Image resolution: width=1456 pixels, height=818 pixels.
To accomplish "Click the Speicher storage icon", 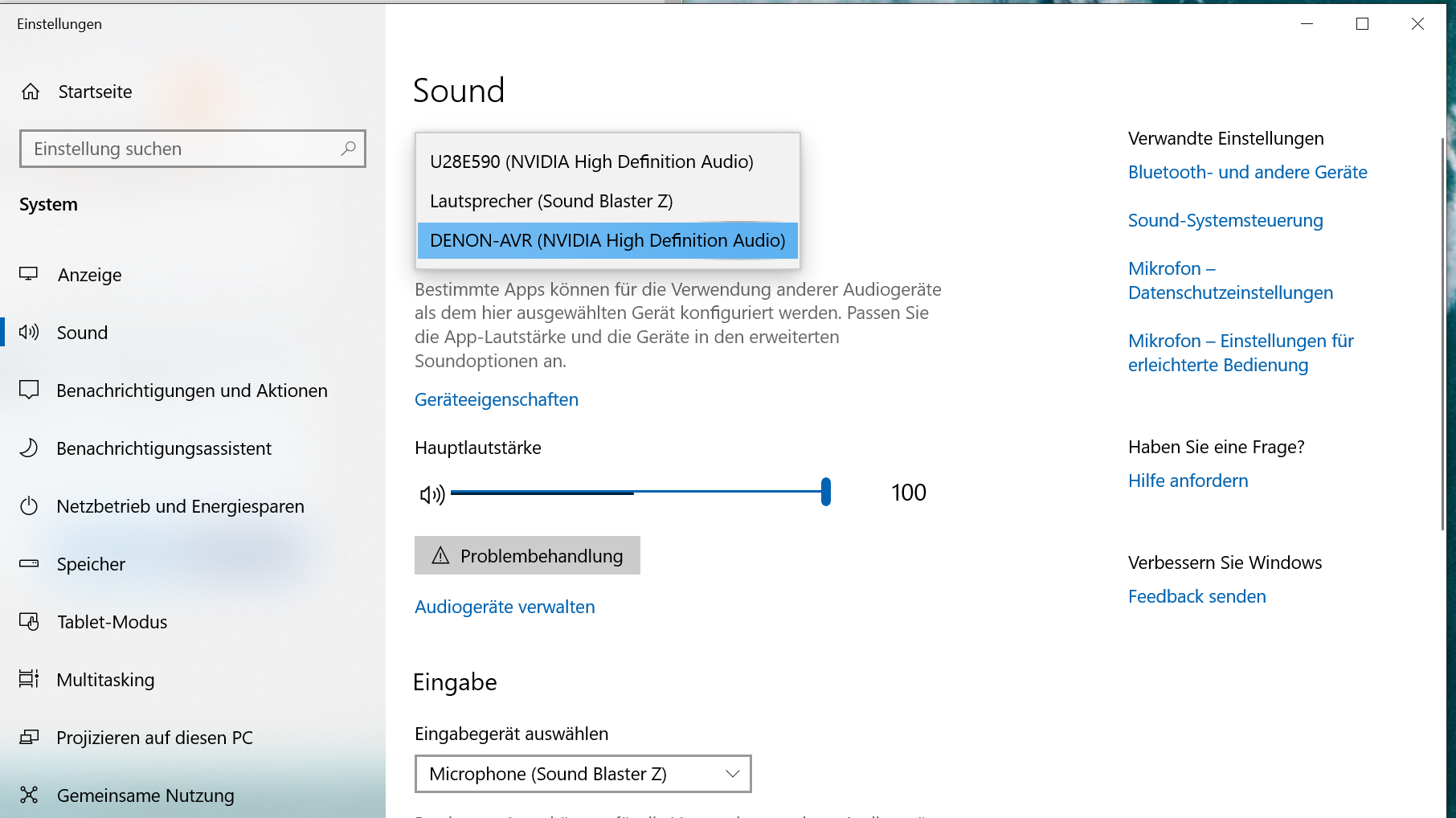I will pyautogui.click(x=29, y=563).
